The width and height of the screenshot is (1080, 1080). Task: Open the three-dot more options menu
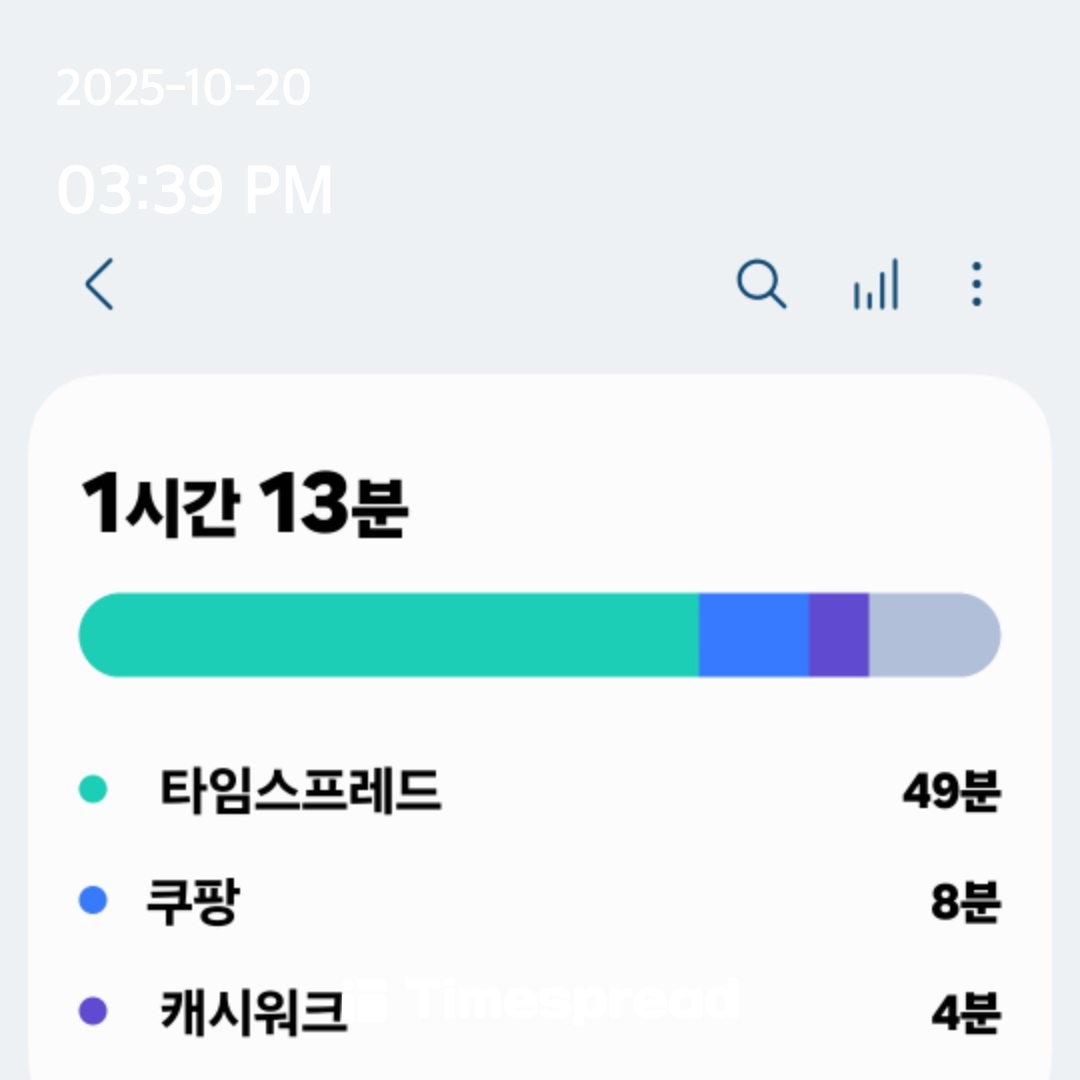(x=976, y=285)
